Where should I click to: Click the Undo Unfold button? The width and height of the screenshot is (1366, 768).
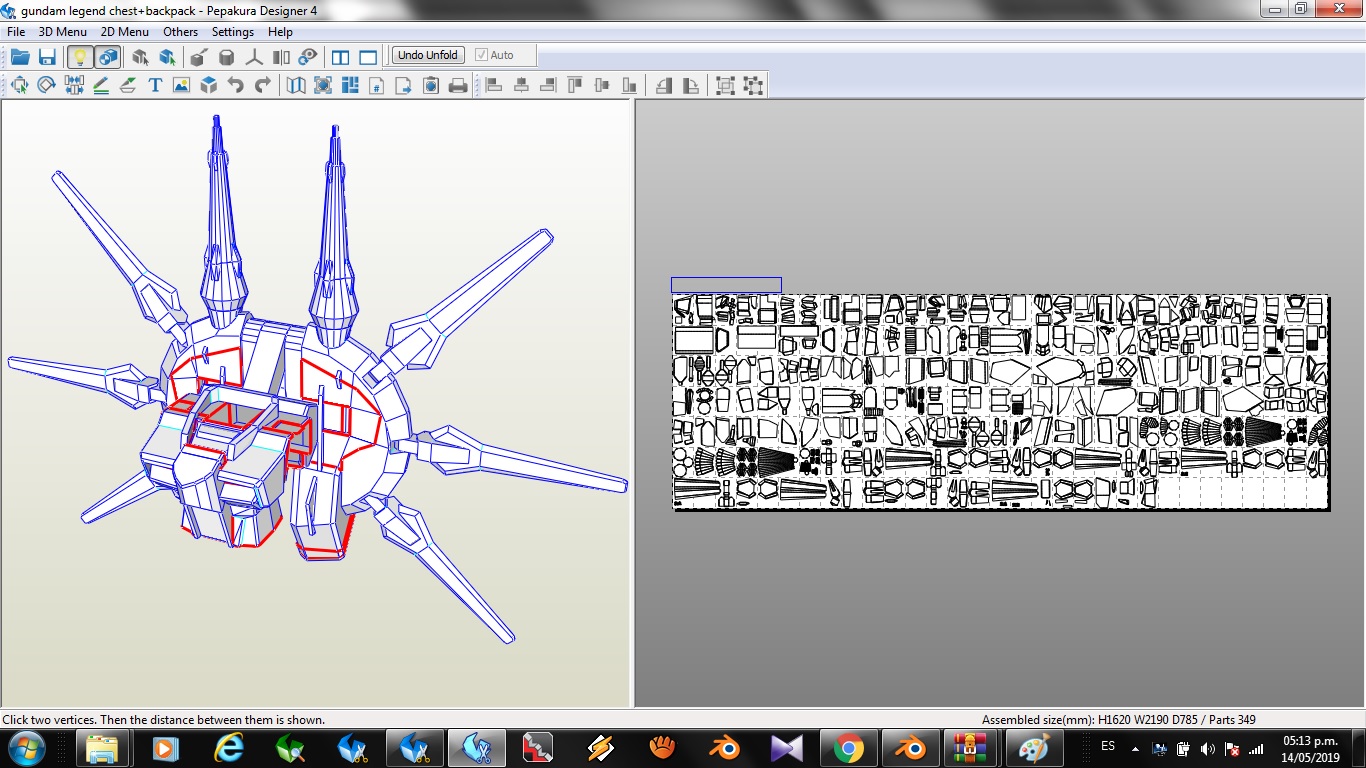(428, 55)
